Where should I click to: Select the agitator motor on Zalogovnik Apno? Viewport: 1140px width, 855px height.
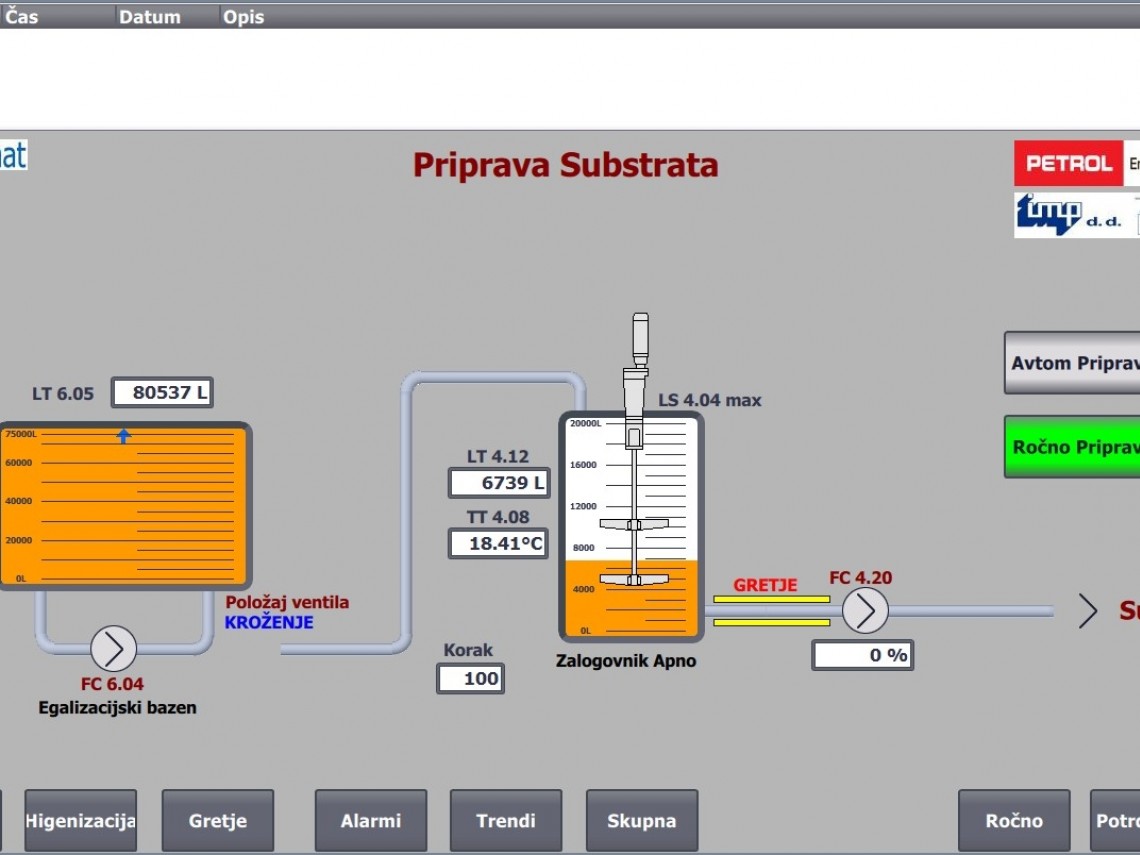coord(639,341)
